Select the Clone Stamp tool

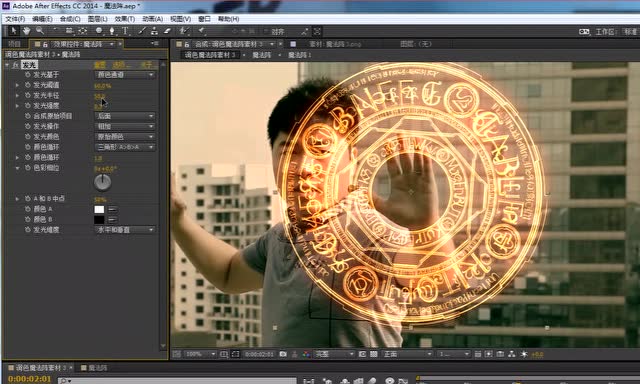[x=154, y=31]
